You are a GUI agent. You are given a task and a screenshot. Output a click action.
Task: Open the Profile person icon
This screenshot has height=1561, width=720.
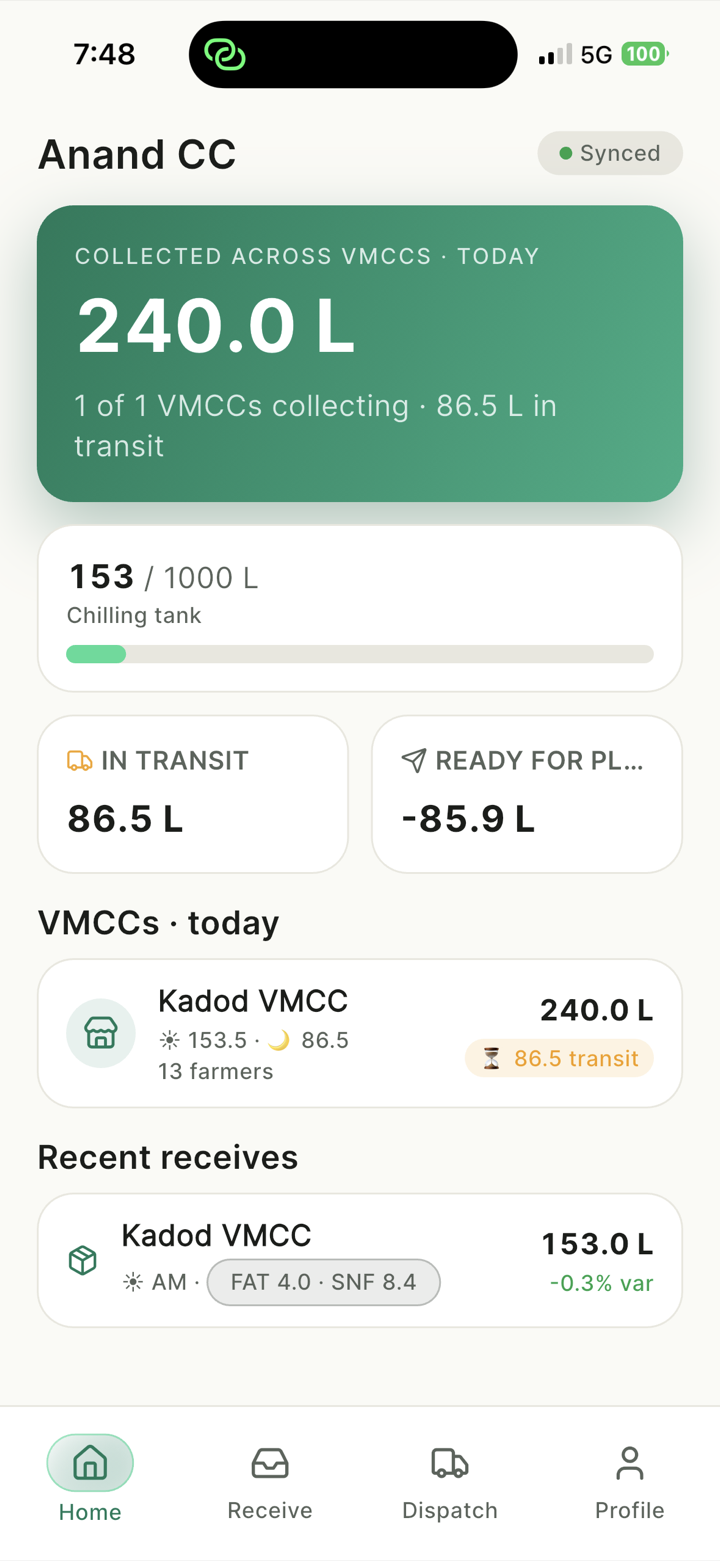[x=630, y=1463]
